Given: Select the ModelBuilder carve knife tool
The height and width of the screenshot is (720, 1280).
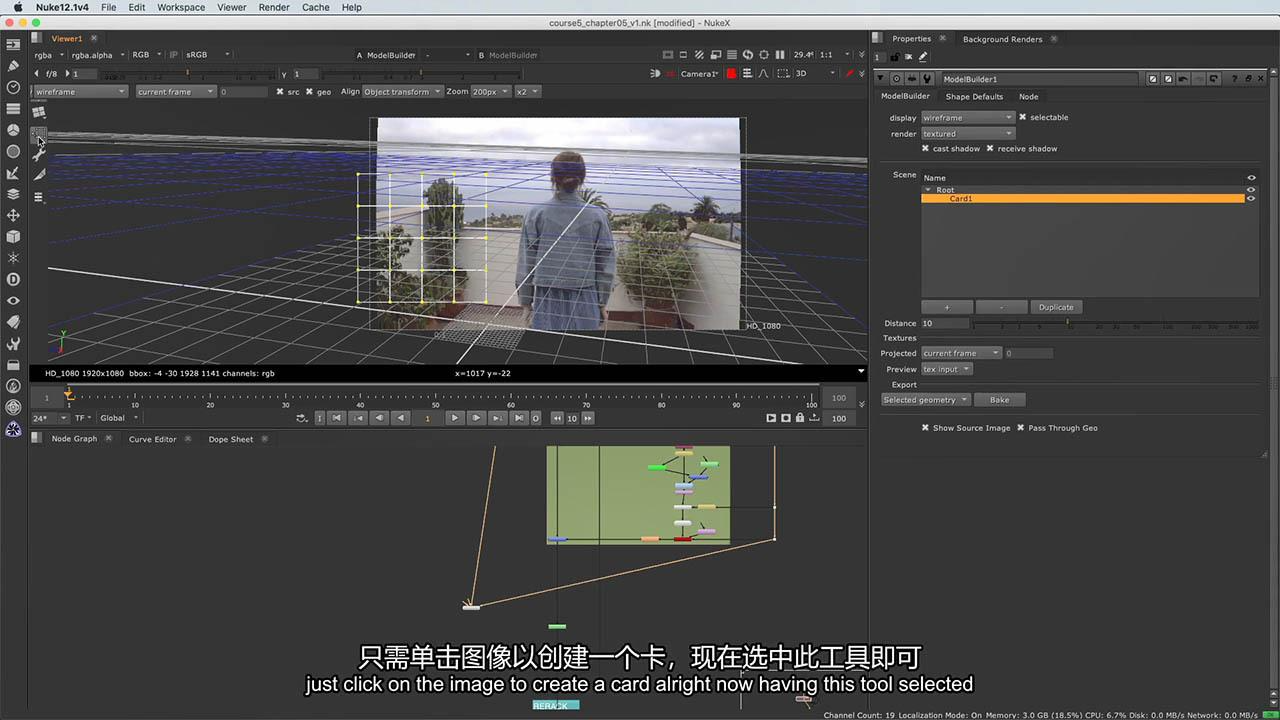Looking at the screenshot, I should pyautogui.click(x=39, y=175).
